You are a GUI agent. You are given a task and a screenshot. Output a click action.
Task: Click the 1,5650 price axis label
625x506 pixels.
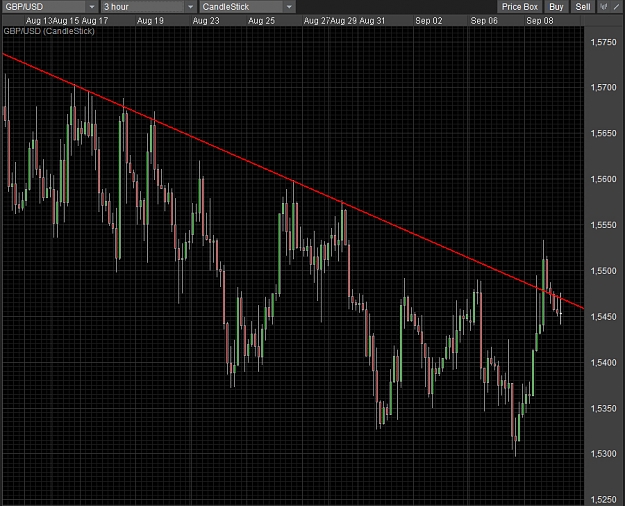(x=603, y=133)
